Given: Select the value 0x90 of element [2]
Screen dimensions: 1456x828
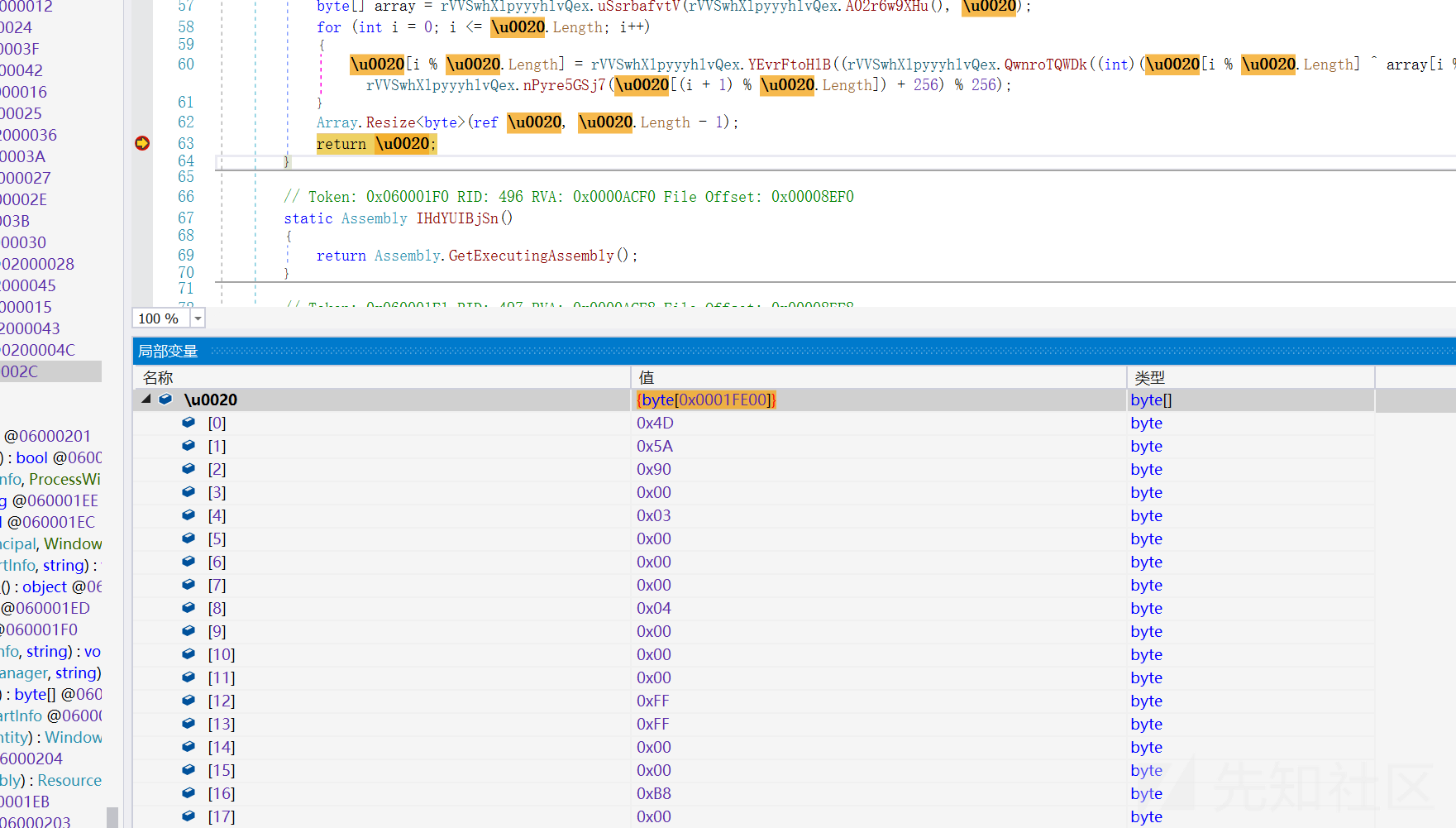Looking at the screenshot, I should (x=654, y=469).
